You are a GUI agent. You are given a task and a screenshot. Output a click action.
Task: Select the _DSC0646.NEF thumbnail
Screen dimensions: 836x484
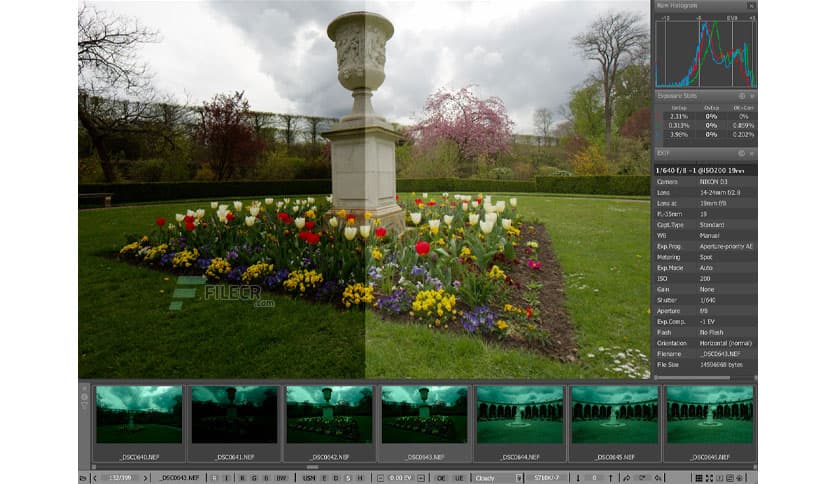coord(710,424)
